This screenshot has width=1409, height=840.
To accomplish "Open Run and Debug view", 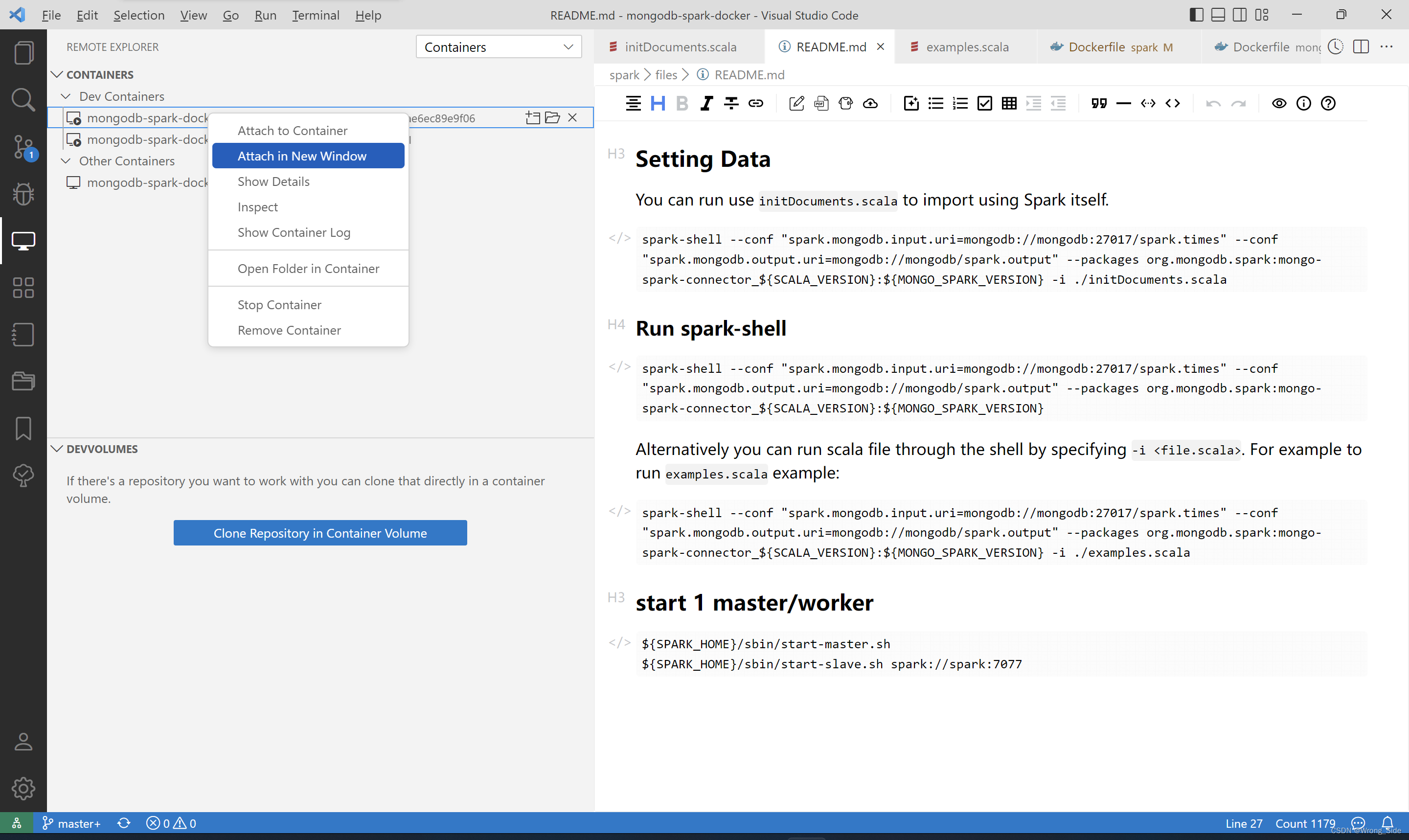I will 23,194.
